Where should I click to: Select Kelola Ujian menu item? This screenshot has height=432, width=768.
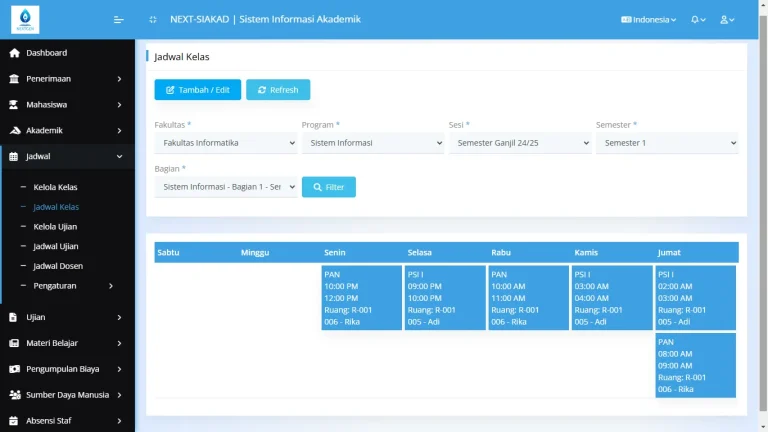coord(55,227)
